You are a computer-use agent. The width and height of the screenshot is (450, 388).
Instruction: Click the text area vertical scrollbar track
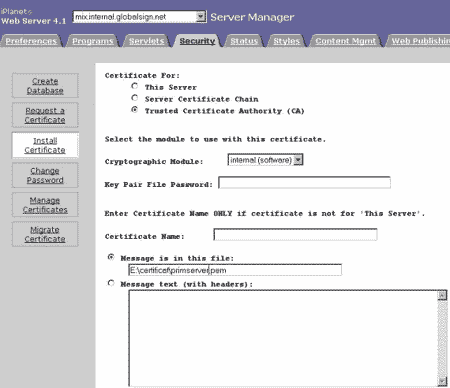coord(442,338)
